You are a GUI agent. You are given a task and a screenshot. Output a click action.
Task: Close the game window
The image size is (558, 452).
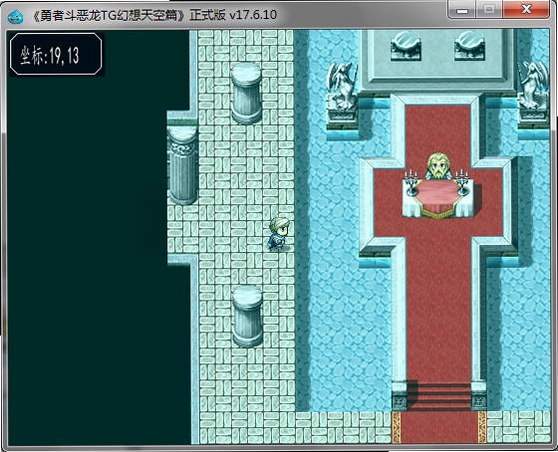tap(526, 10)
